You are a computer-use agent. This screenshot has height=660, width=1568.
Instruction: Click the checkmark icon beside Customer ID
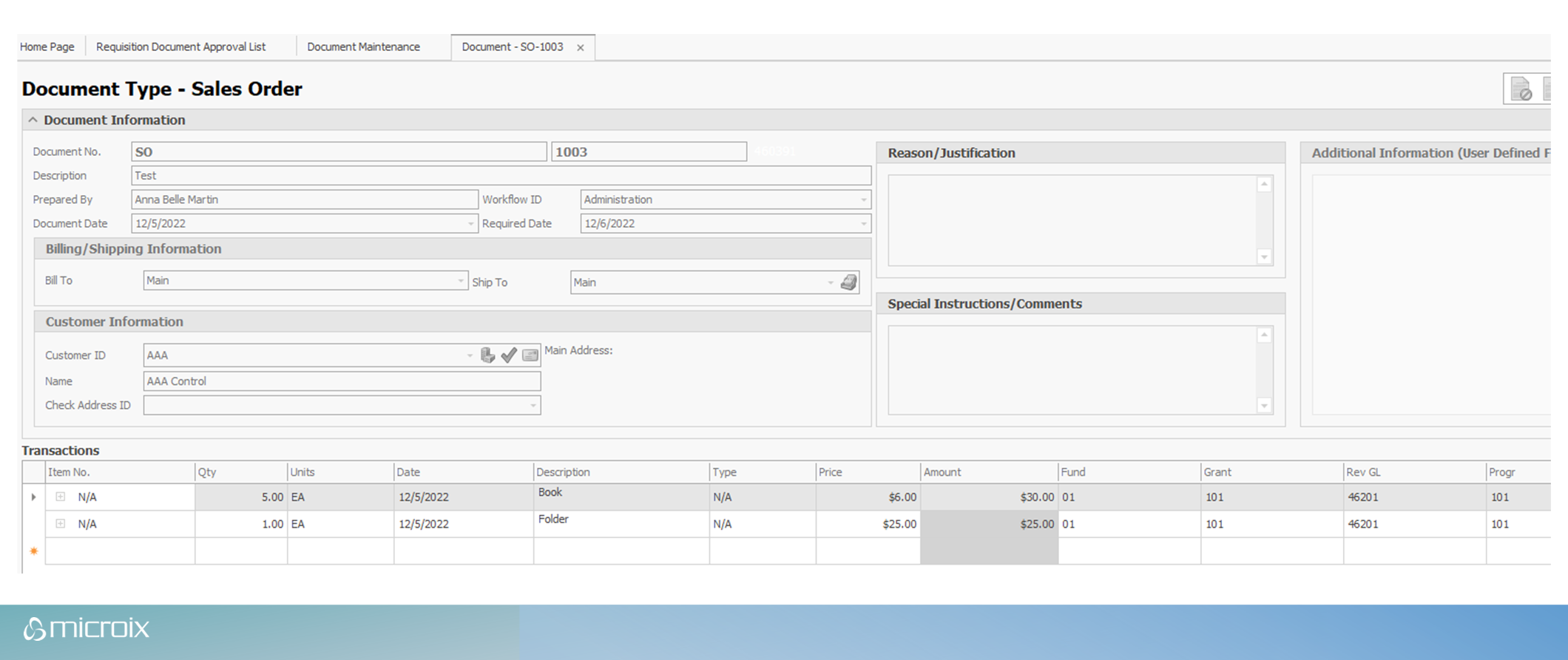(509, 355)
